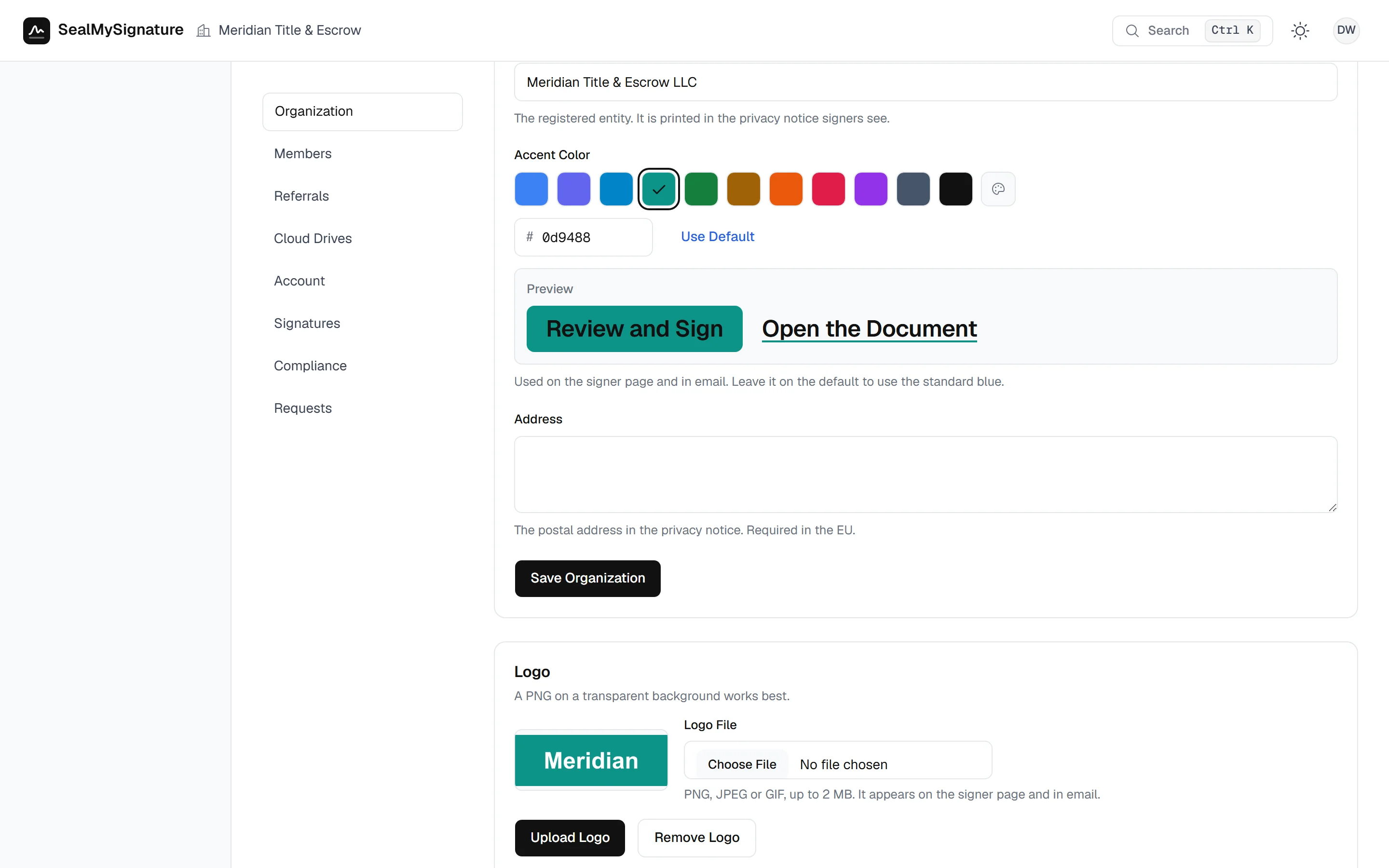The image size is (1389, 868).
Task: Open the Search box
Action: pos(1192,30)
